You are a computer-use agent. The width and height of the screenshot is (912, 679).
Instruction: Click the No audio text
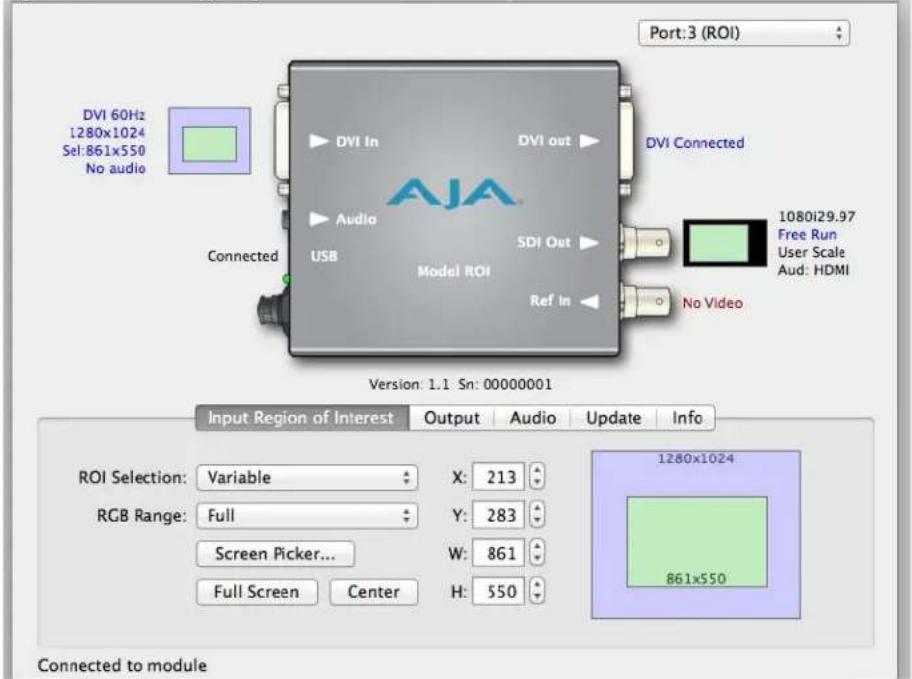116,169
